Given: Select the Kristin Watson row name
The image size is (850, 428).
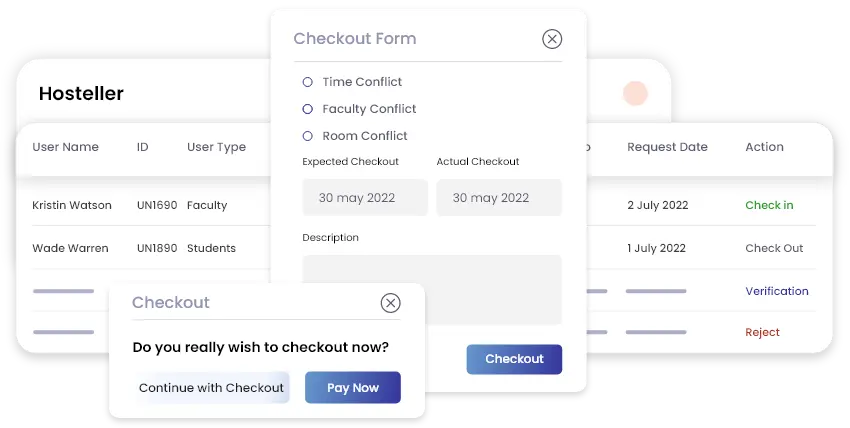Looking at the screenshot, I should (70, 205).
